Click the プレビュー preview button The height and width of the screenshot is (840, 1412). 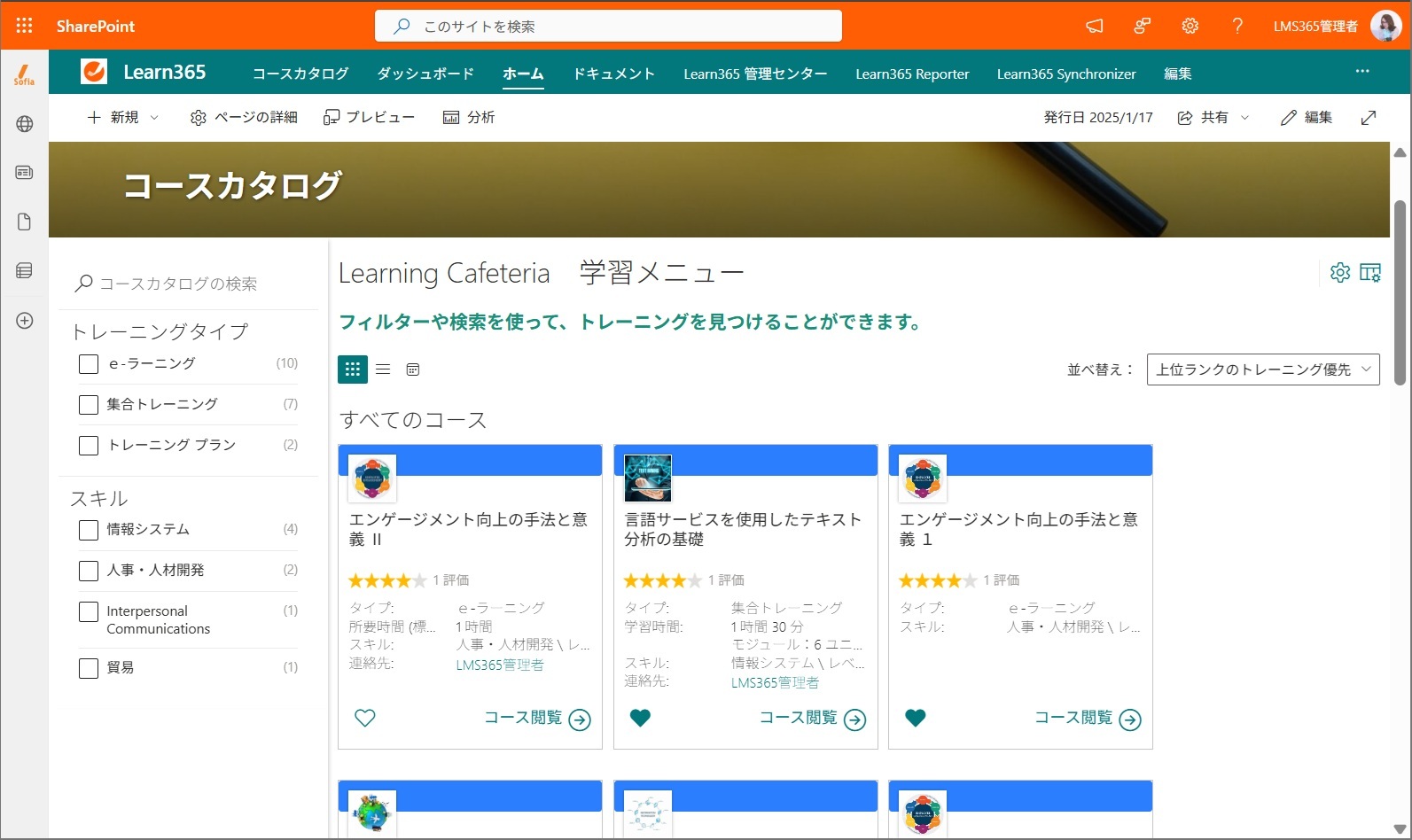click(369, 118)
